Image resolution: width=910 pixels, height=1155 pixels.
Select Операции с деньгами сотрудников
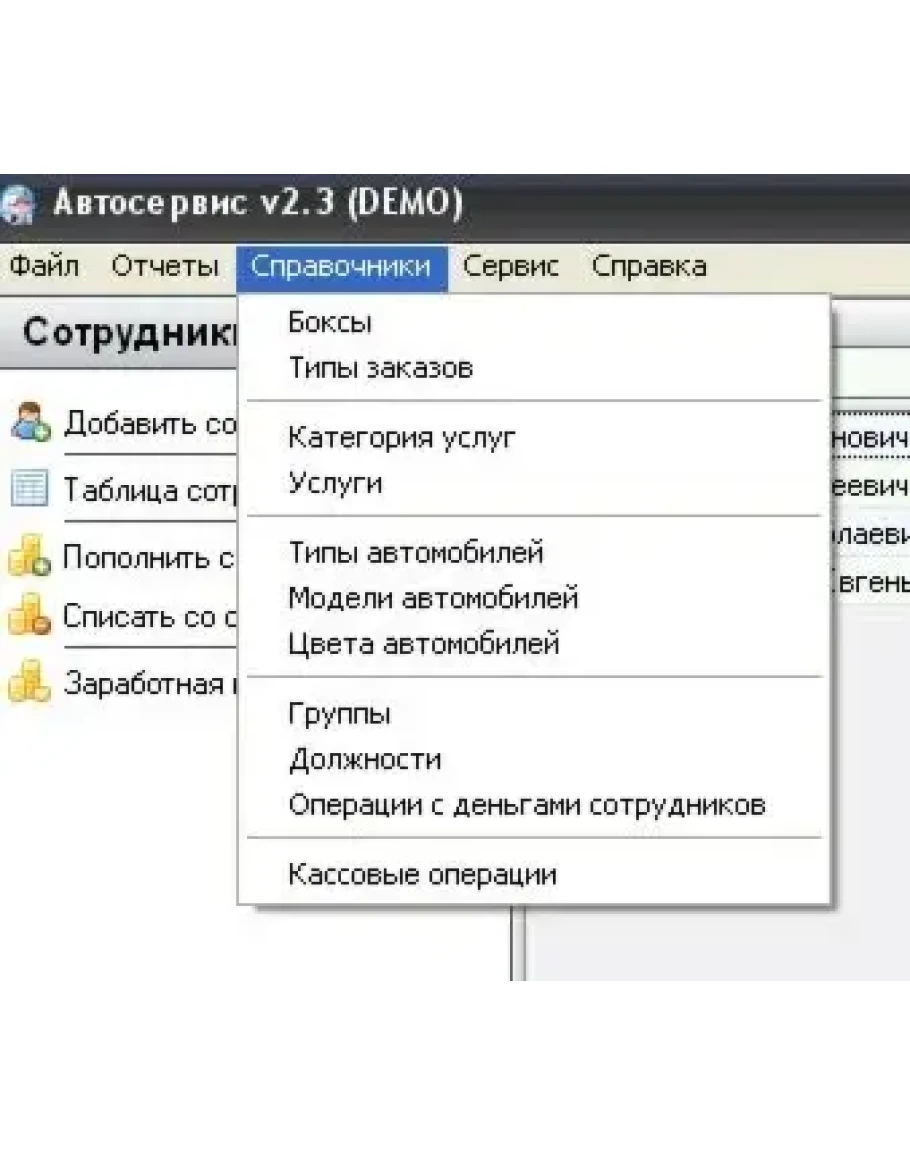527,805
